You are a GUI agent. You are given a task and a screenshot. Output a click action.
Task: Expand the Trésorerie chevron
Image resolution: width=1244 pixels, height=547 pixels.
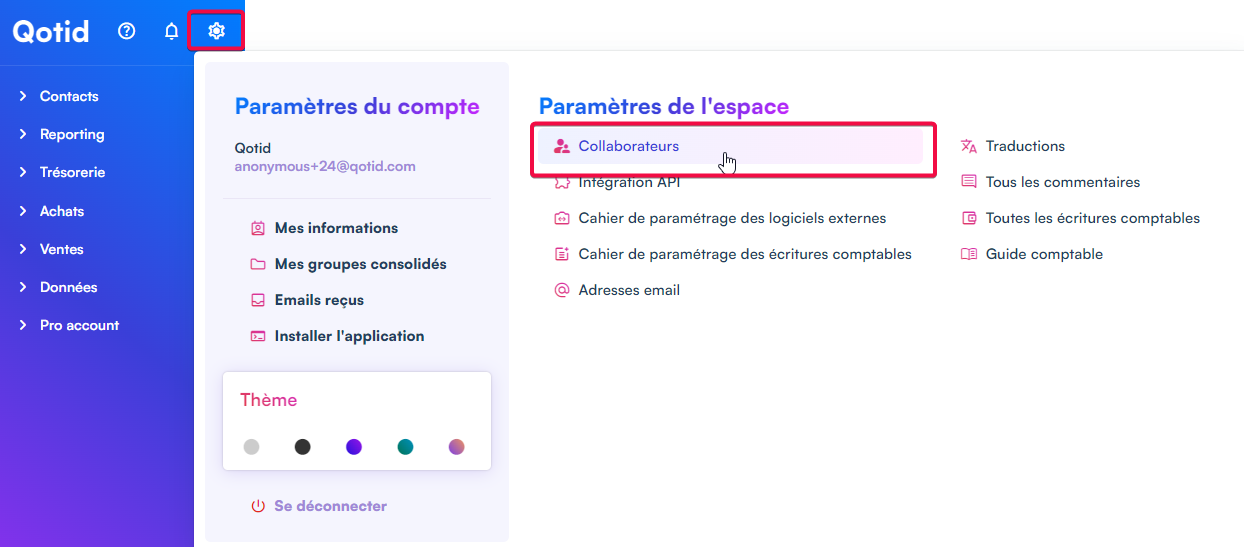click(x=23, y=172)
